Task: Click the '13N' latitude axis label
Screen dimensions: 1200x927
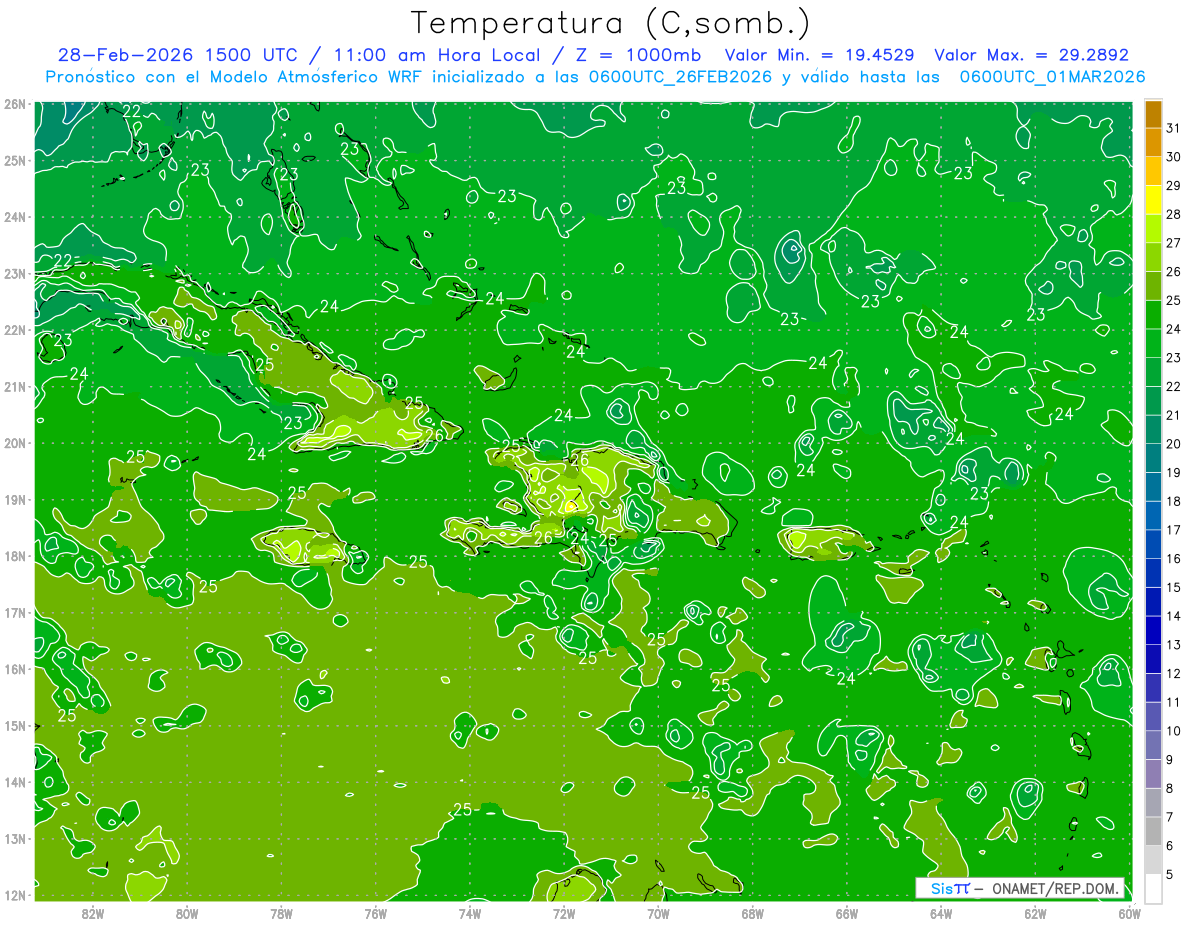Action: pos(14,839)
